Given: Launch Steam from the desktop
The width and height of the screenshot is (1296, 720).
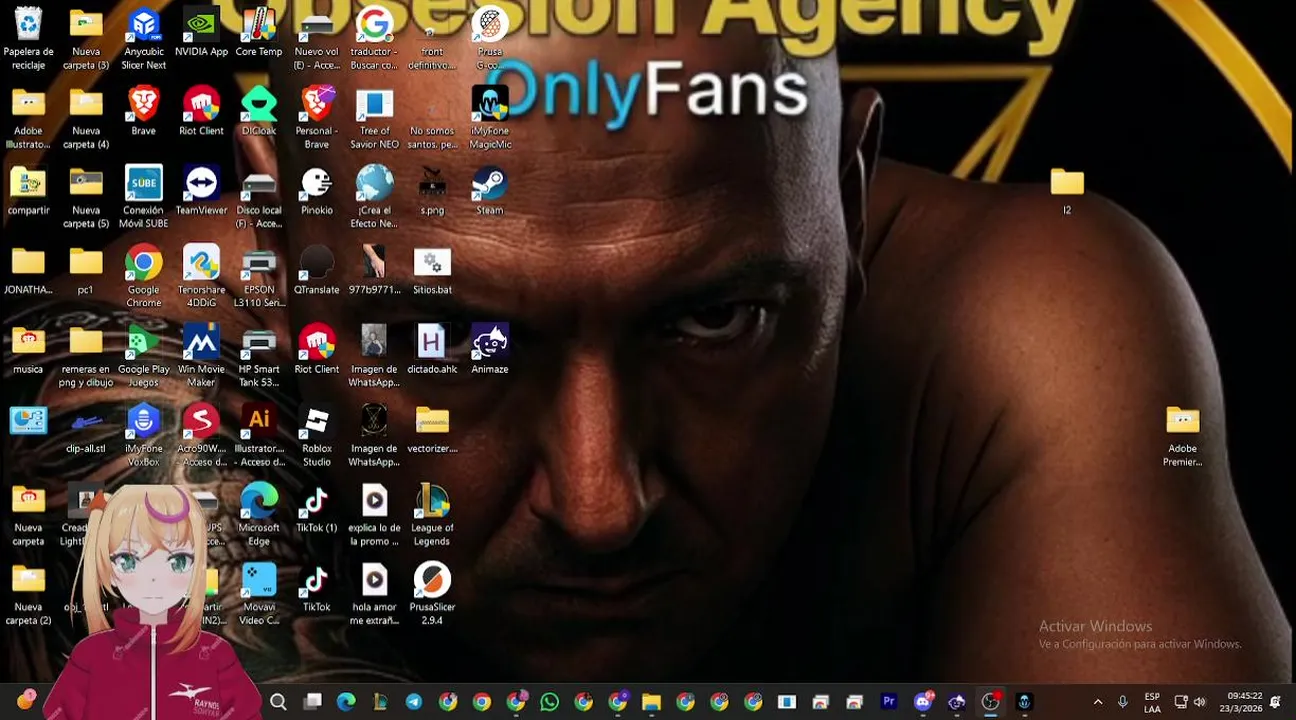Looking at the screenshot, I should [490, 191].
